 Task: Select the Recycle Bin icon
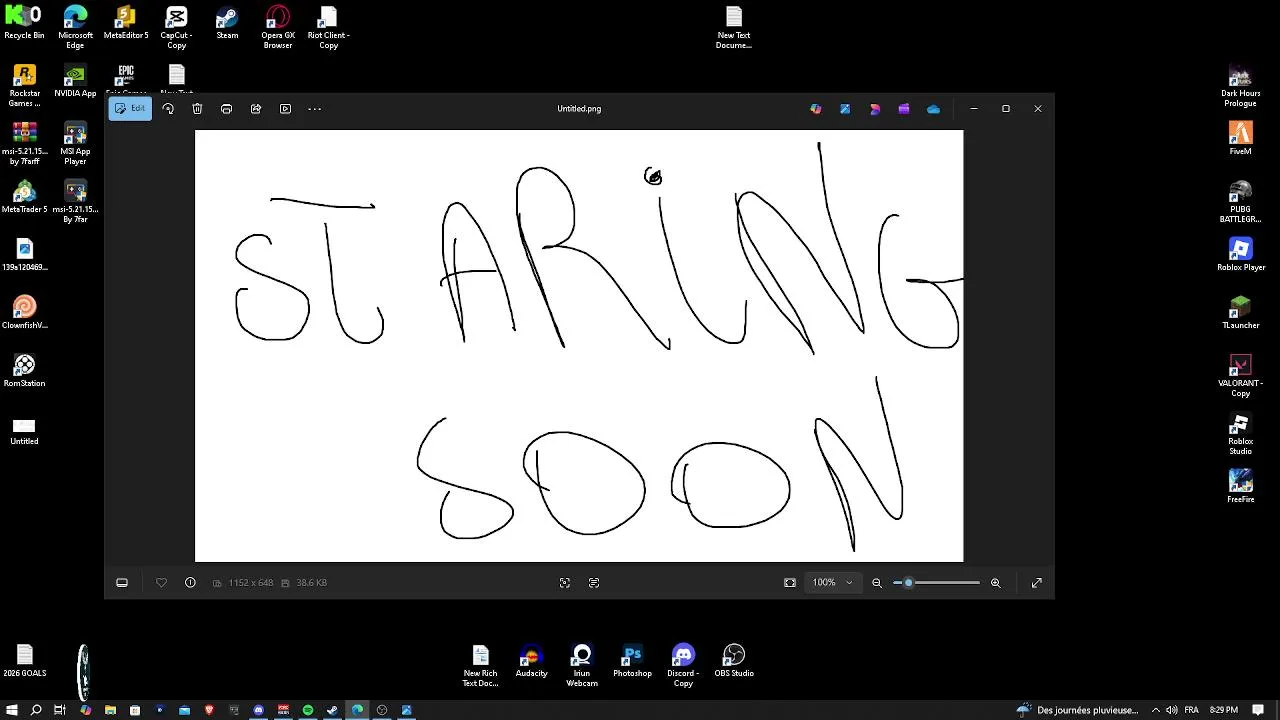pos(24,24)
